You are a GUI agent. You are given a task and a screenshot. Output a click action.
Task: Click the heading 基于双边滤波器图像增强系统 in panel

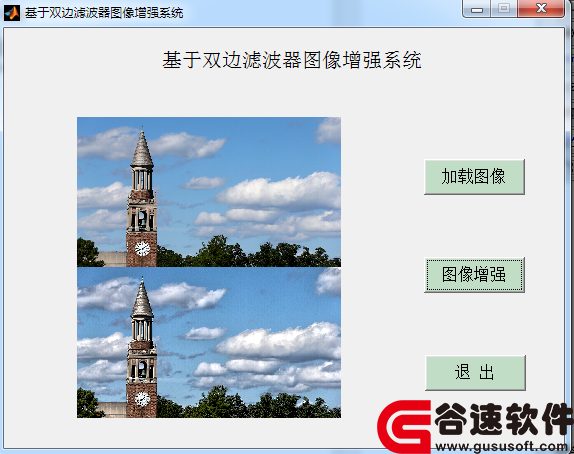click(x=292, y=60)
